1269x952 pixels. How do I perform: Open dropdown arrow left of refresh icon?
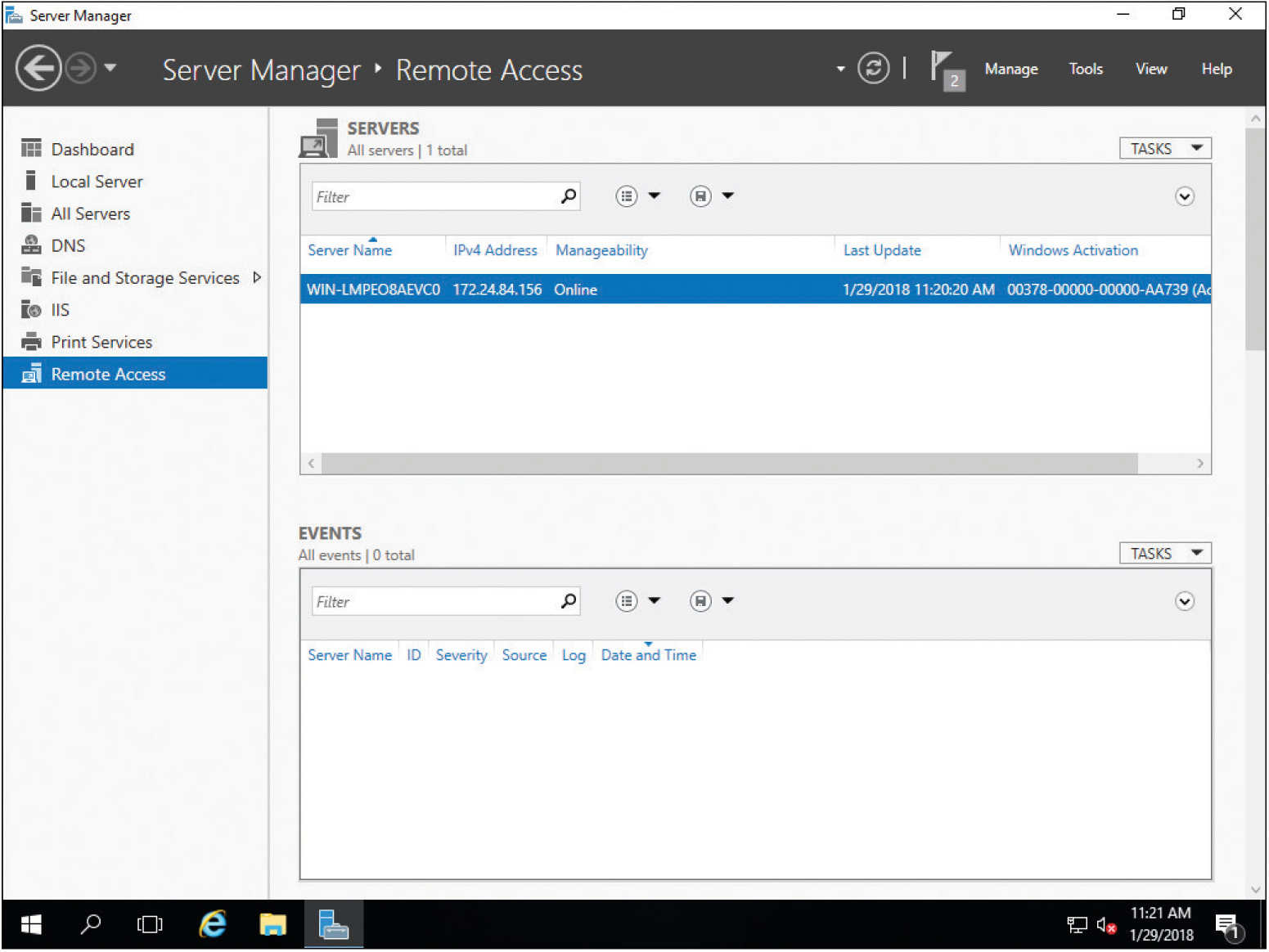tap(840, 69)
